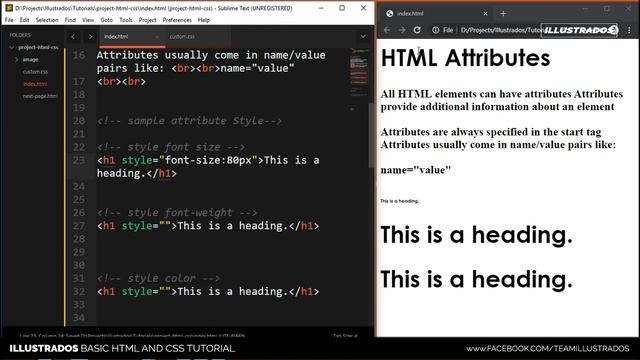Click the style font-weight comment line
This screenshot has width=640, height=360.
pyautogui.click(x=177, y=213)
